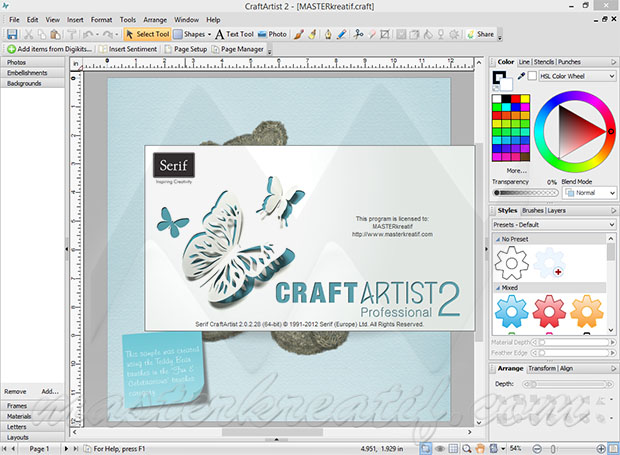Viewport: 620px width, 455px height.
Task: Open the Blend Mode Normal dropdown
Action: pos(589,193)
